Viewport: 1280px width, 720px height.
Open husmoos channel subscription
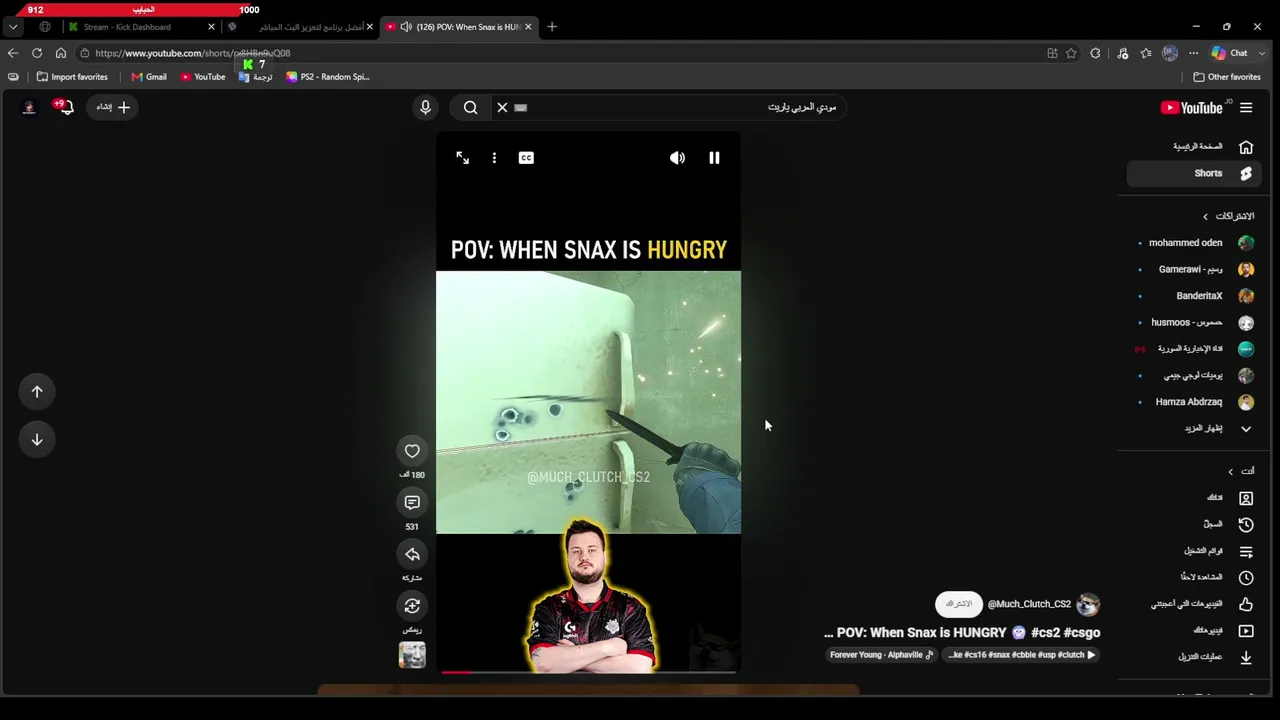tap(1194, 322)
